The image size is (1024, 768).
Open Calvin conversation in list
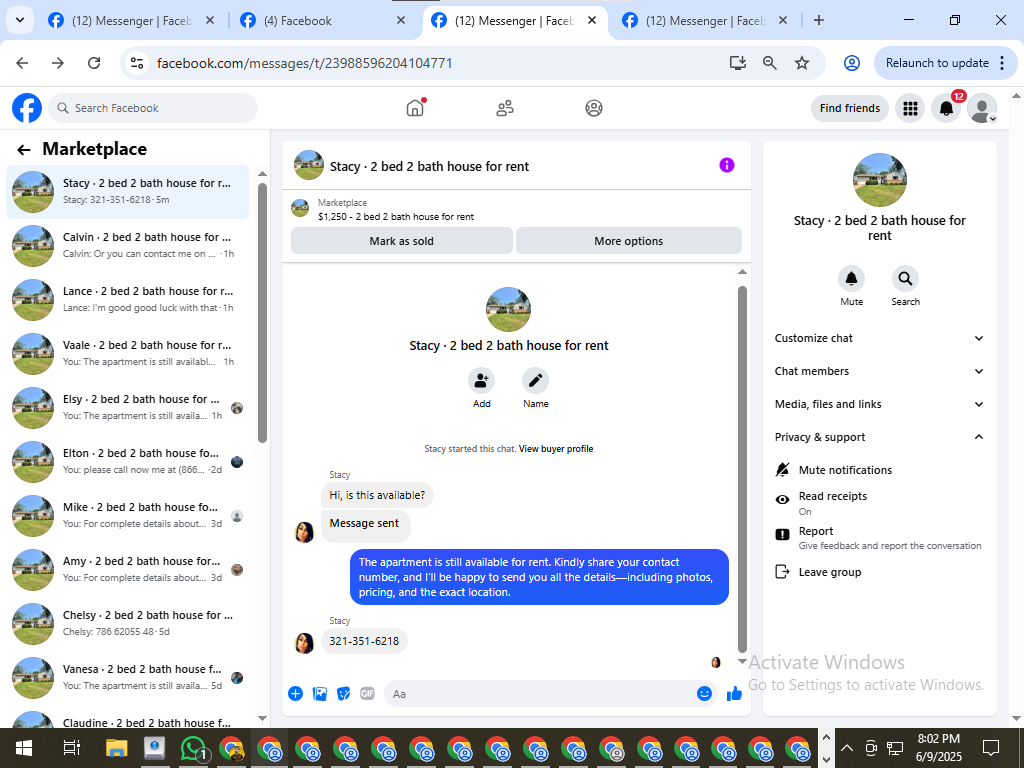tap(127, 246)
